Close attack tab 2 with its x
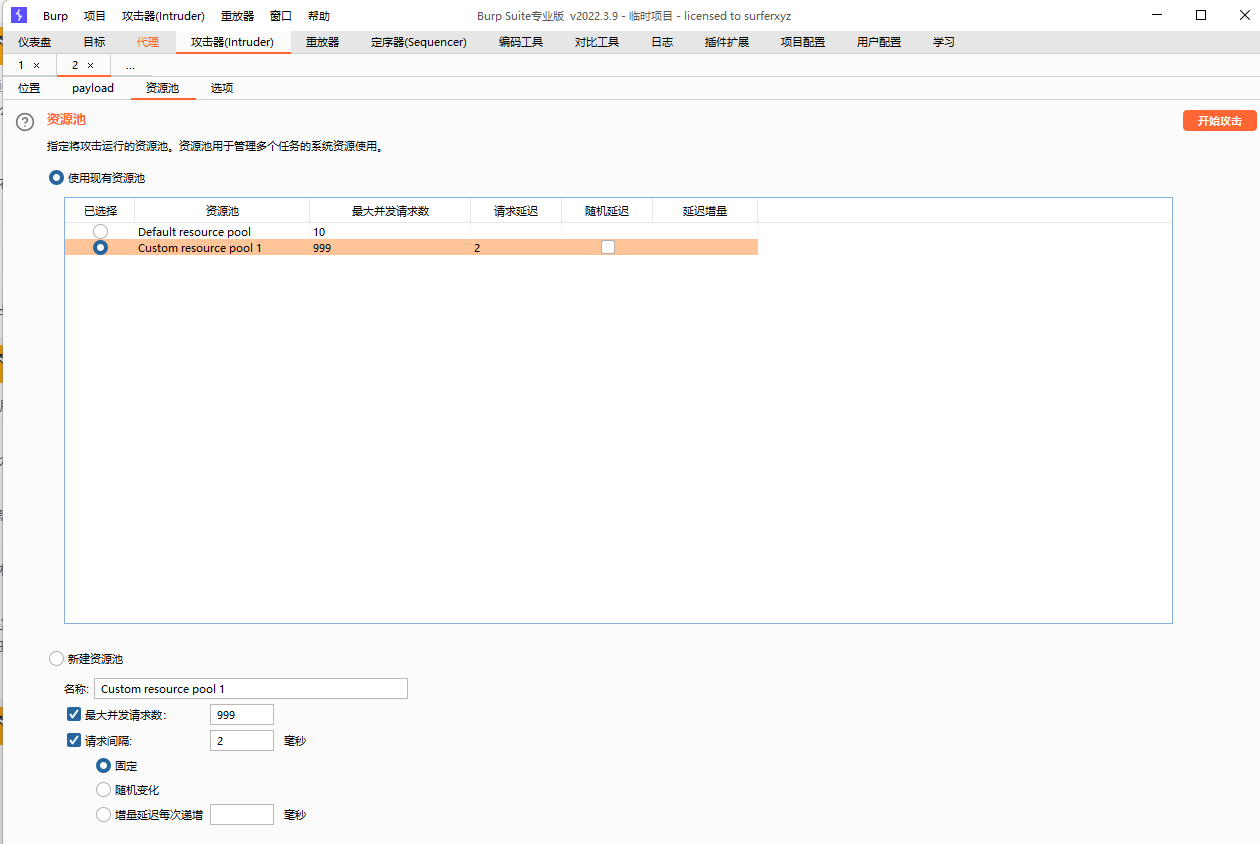The width and height of the screenshot is (1260, 844). coord(90,65)
